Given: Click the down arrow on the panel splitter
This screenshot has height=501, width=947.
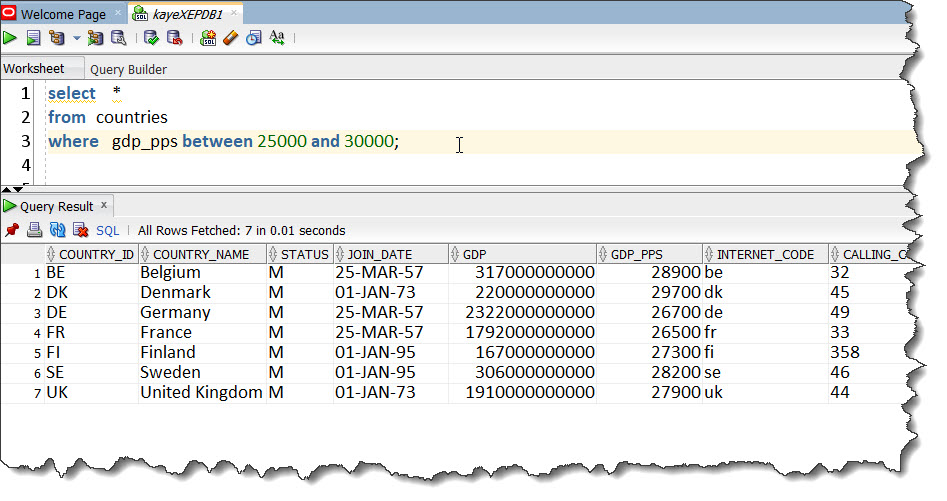Looking at the screenshot, I should [18, 190].
